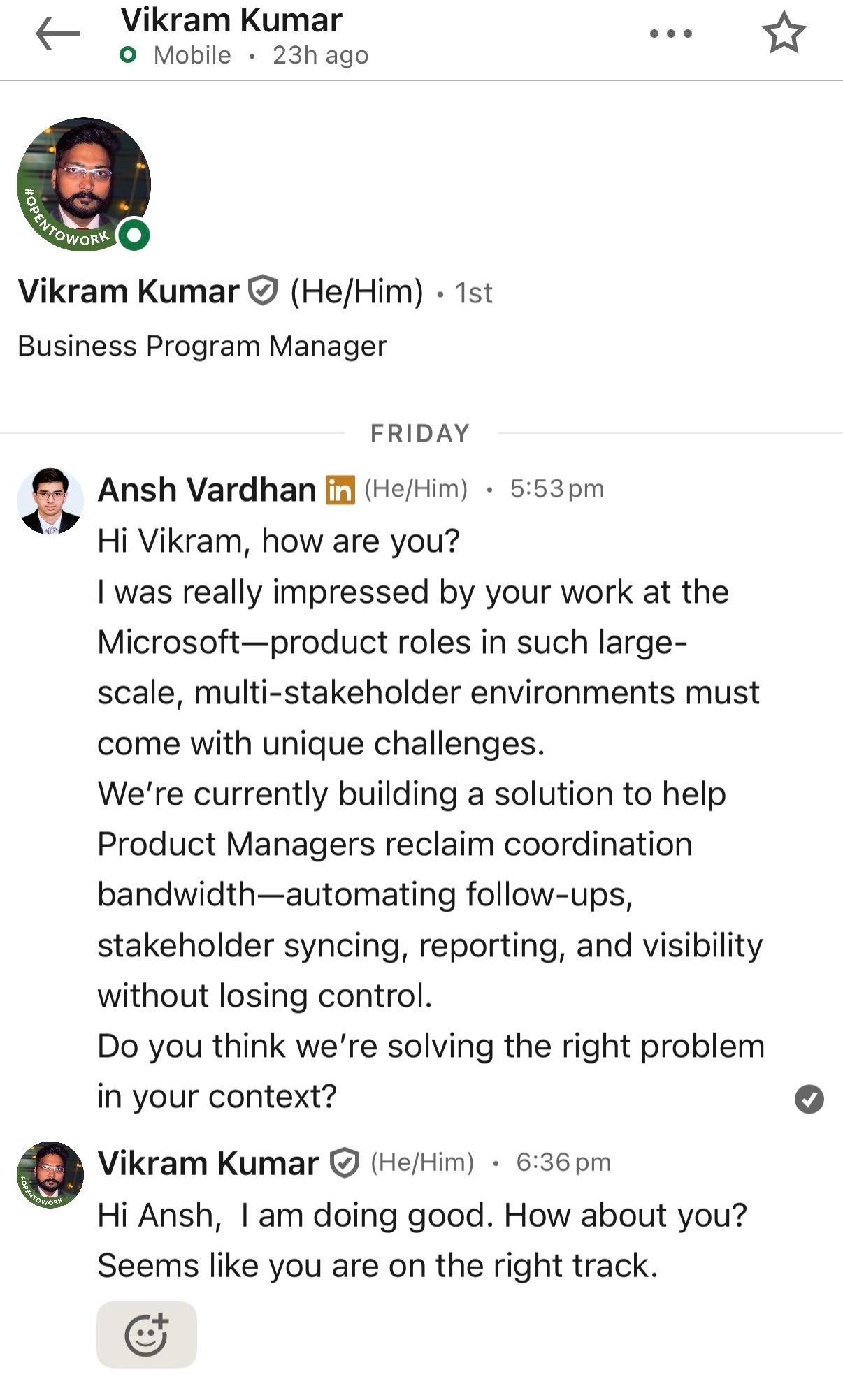
Task: Tap the back arrow in header
Action: click(57, 34)
